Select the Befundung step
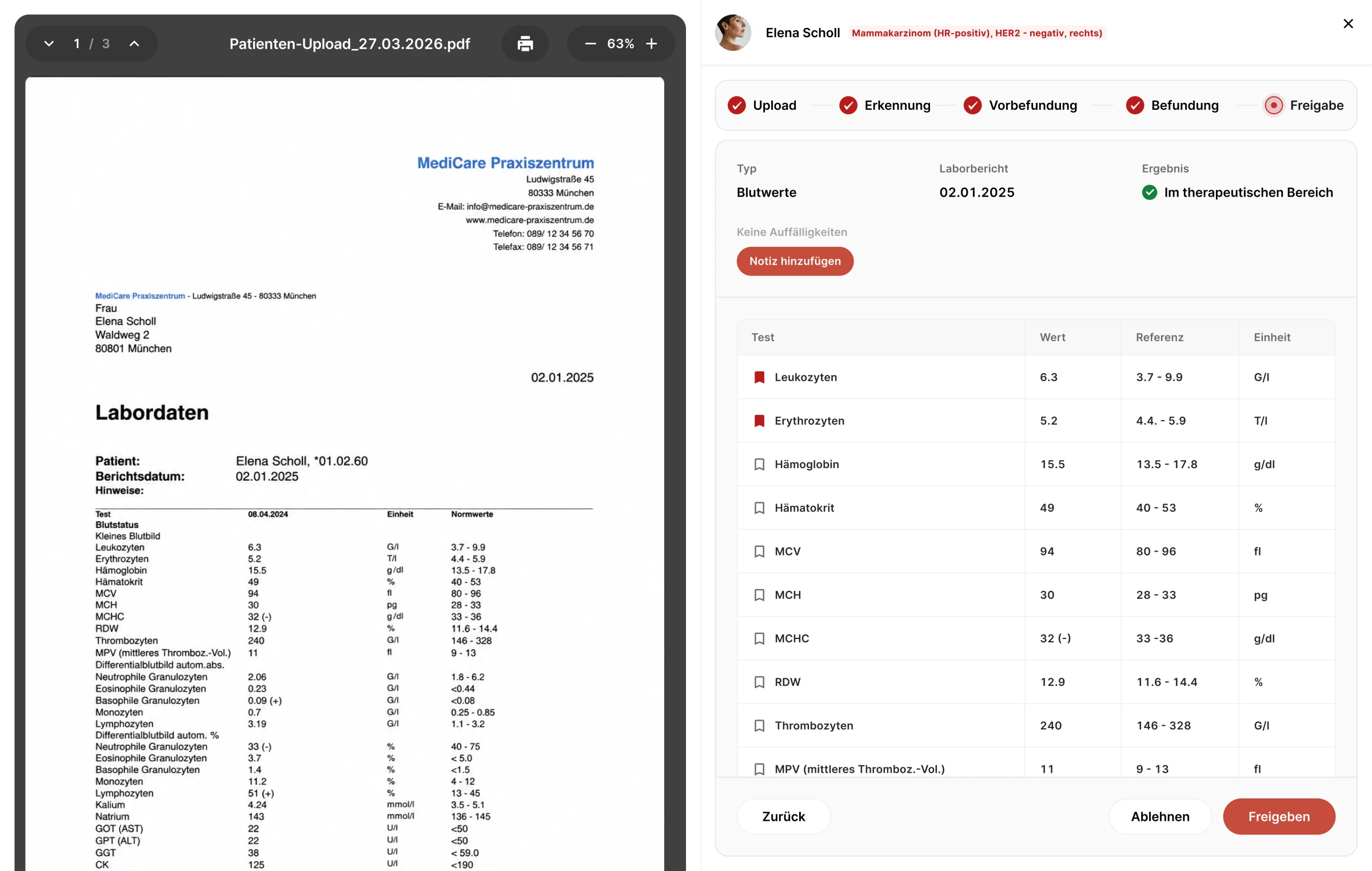 (x=1172, y=105)
